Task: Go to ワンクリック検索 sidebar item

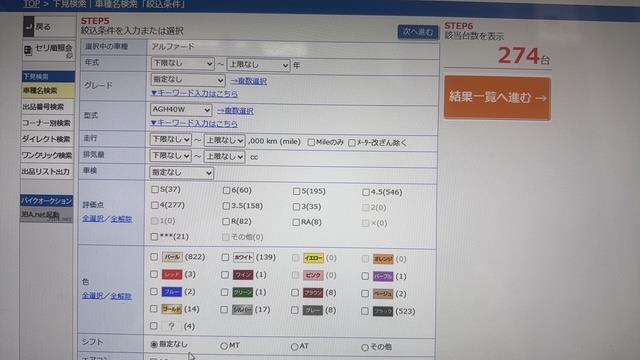Action: [47, 155]
